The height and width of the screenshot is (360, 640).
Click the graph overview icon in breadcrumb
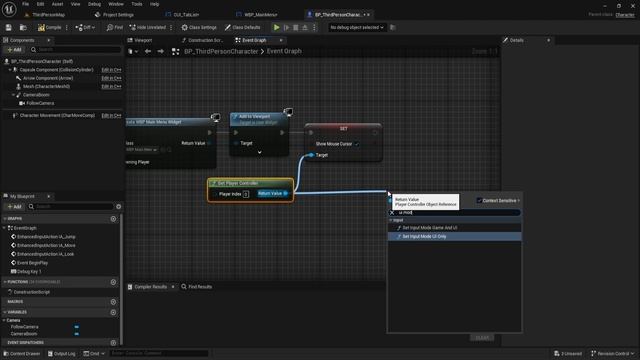(176, 51)
